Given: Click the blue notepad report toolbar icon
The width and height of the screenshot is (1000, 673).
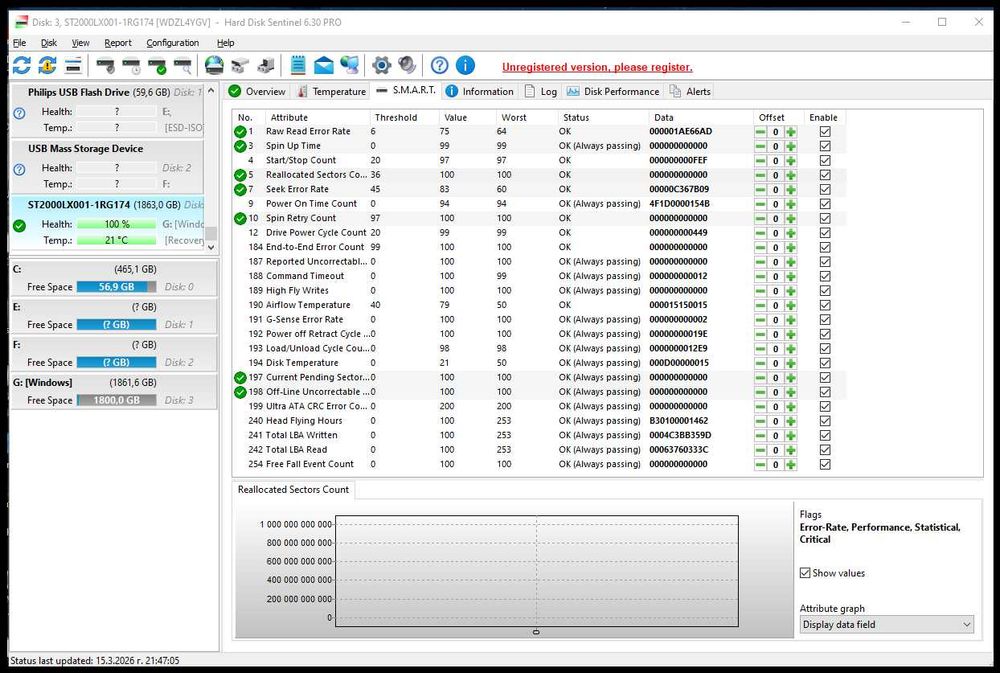Looking at the screenshot, I should point(298,65).
